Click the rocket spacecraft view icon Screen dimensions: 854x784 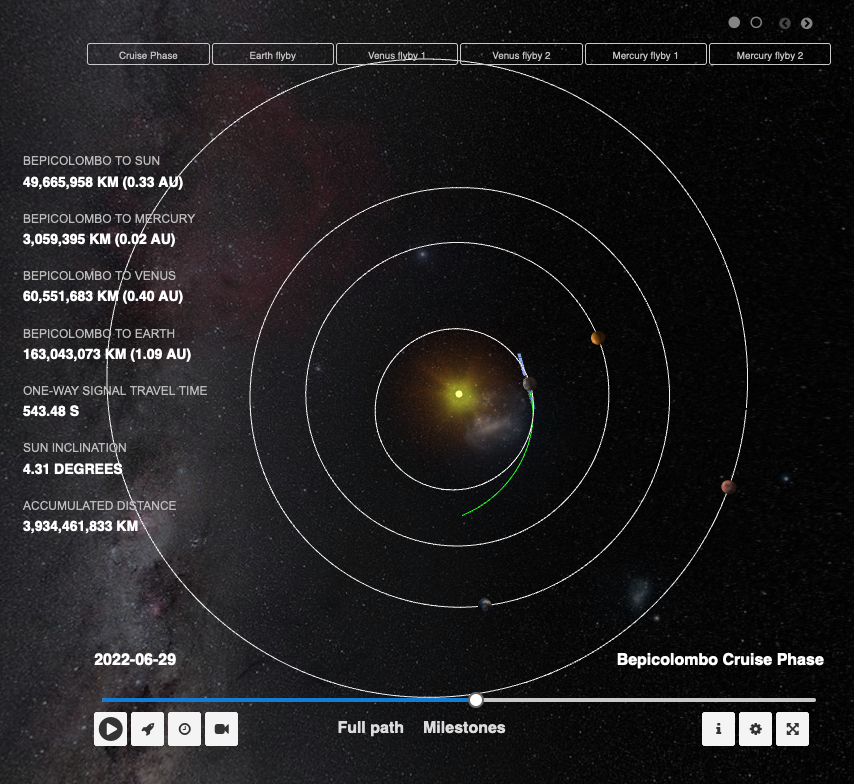click(x=148, y=728)
